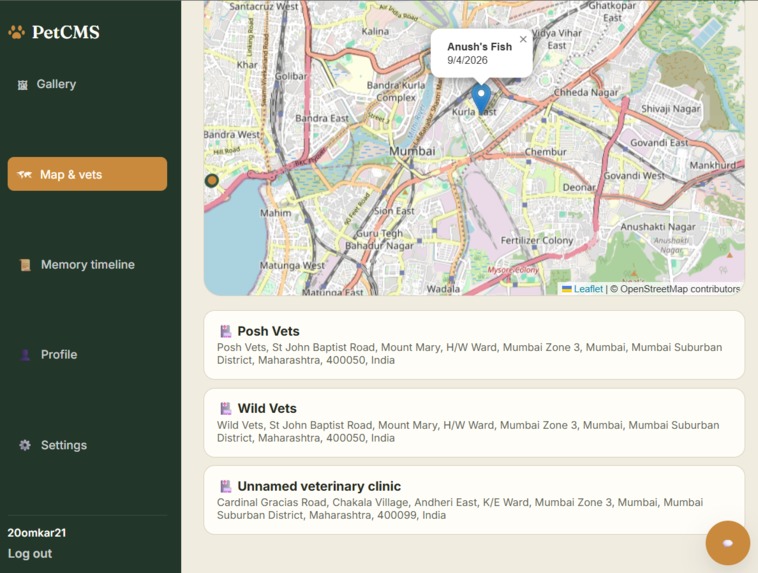Click the 20omkar21 username
The image size is (758, 573).
click(37, 533)
